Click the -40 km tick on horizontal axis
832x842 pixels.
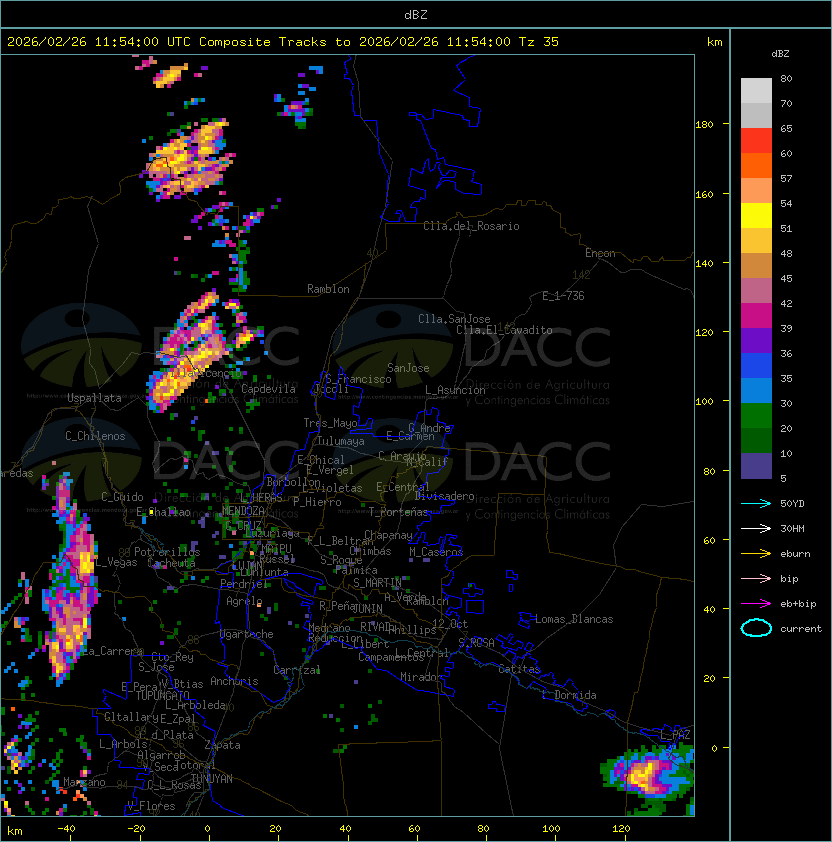coord(66,829)
